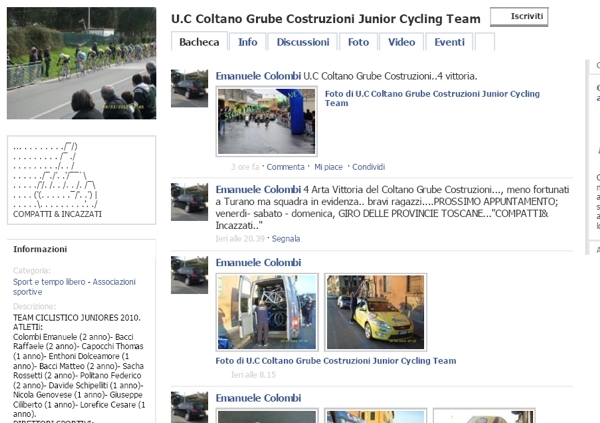Viewport: 600px width, 423px height.
Task: Click 'TEAM CICLISTICO JUNIORES 2010.' description text
Action: coord(77,318)
